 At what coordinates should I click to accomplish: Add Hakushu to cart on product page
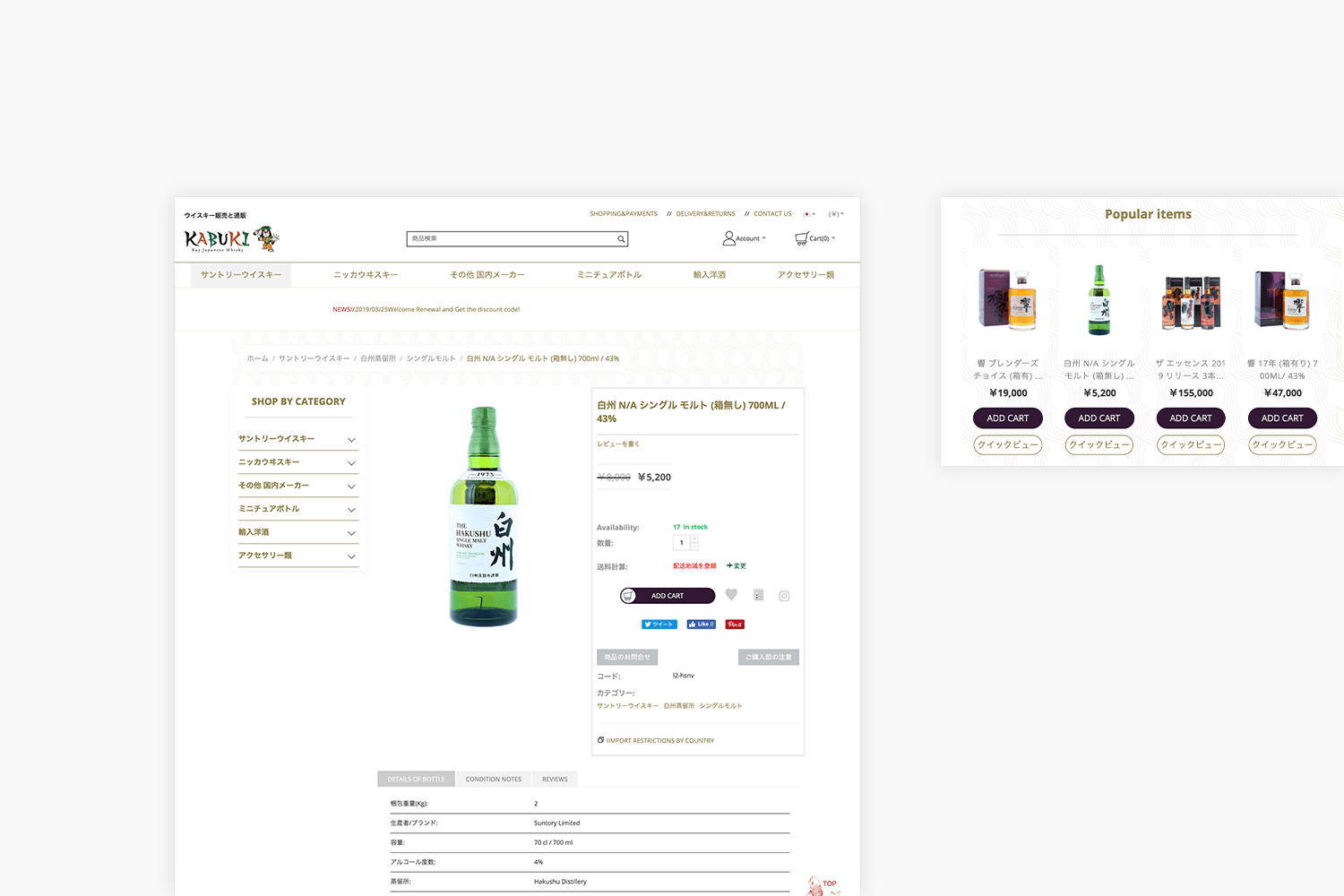pyautogui.click(x=668, y=596)
